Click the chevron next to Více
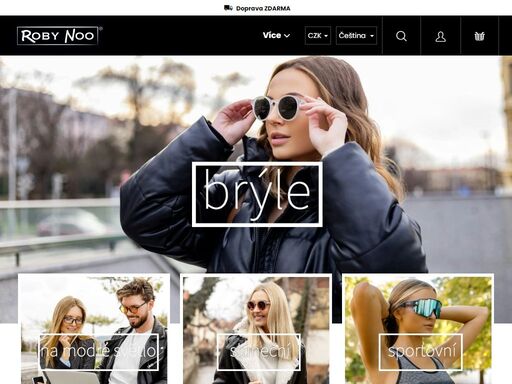 click(287, 36)
